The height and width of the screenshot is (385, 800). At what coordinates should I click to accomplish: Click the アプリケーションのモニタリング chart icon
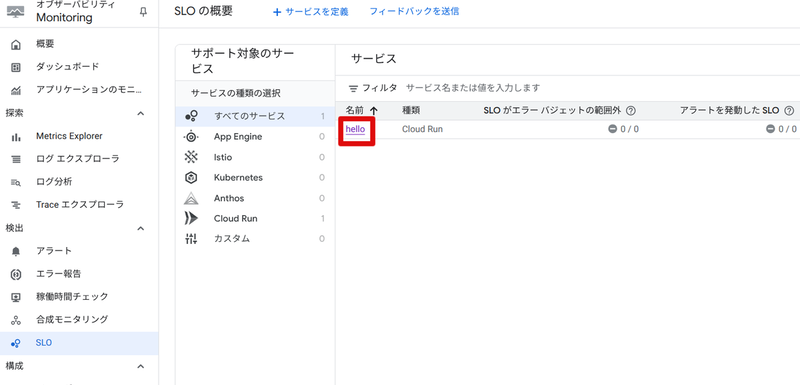16,91
